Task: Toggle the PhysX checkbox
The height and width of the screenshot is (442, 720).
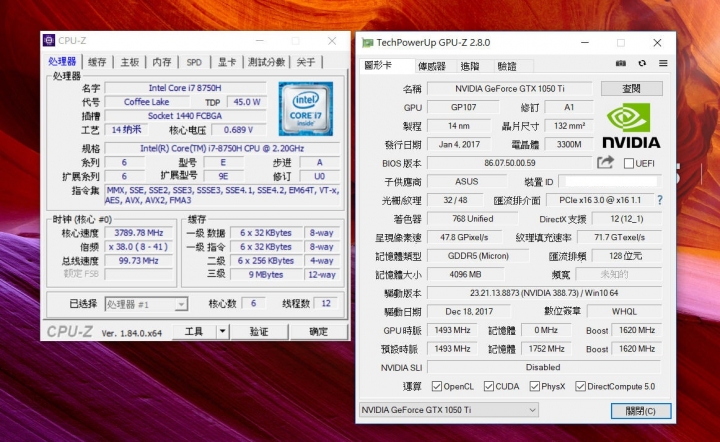Action: 534,386
